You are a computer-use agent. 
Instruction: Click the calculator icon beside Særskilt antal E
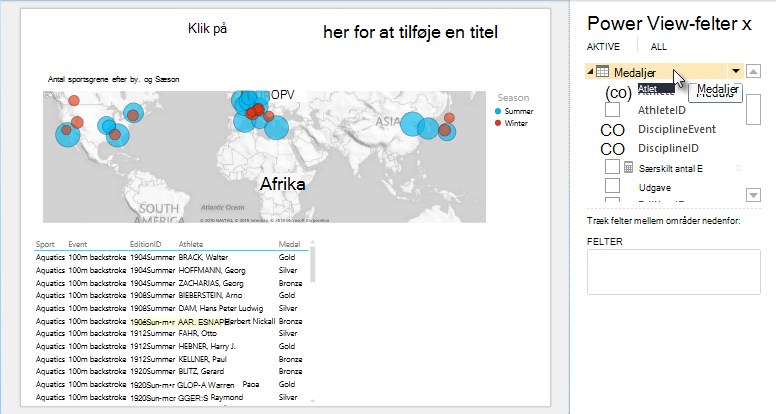pos(628,167)
